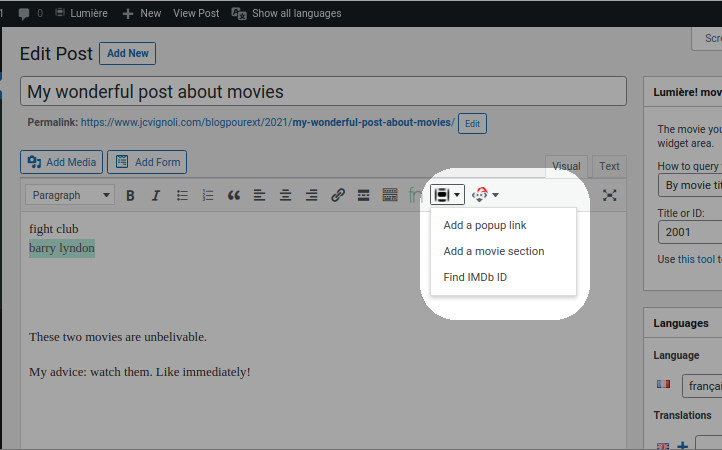The height and width of the screenshot is (450, 722).
Task: Click the insert link icon
Action: point(338,195)
